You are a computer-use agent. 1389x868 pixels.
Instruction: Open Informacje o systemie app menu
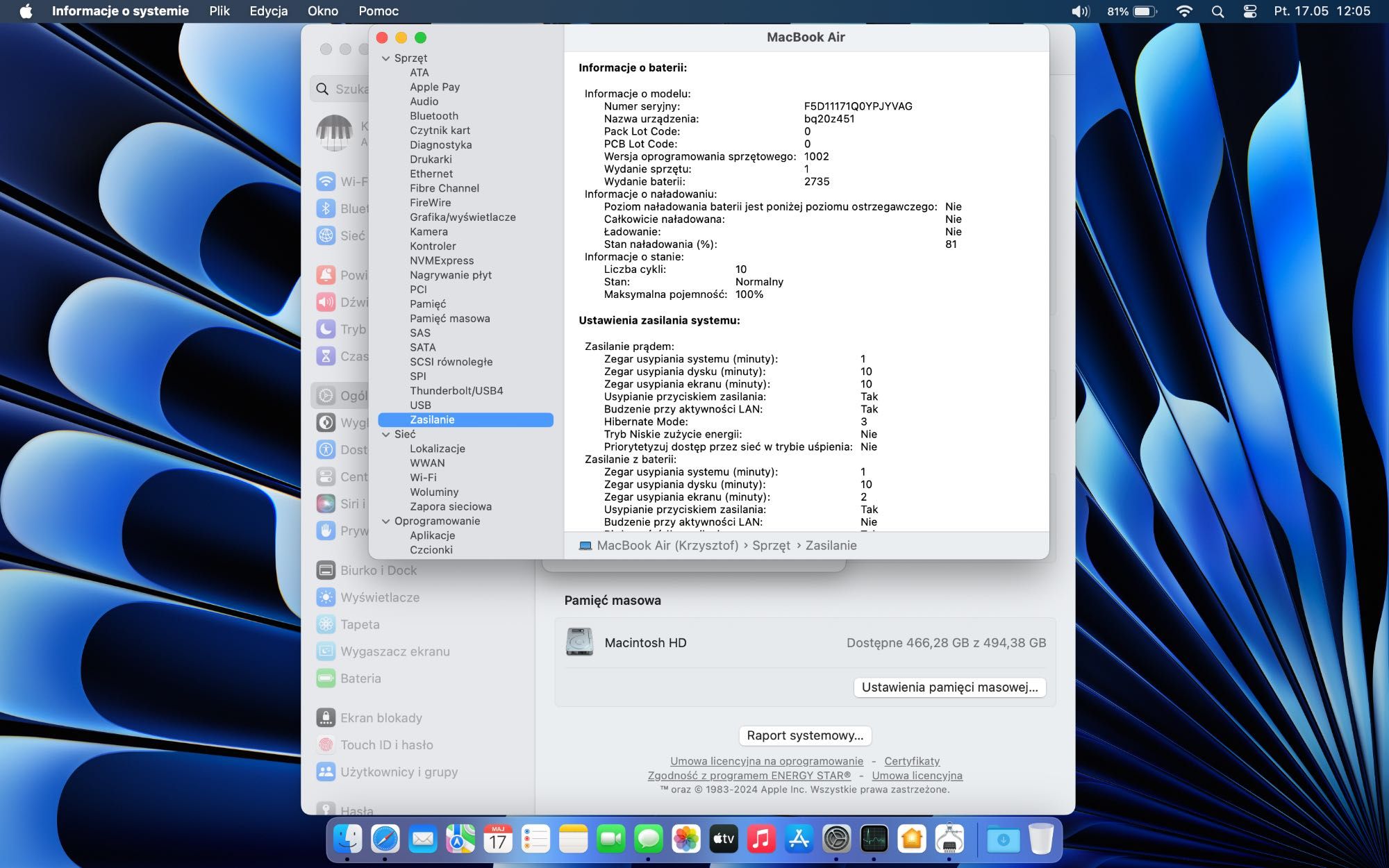pos(120,11)
